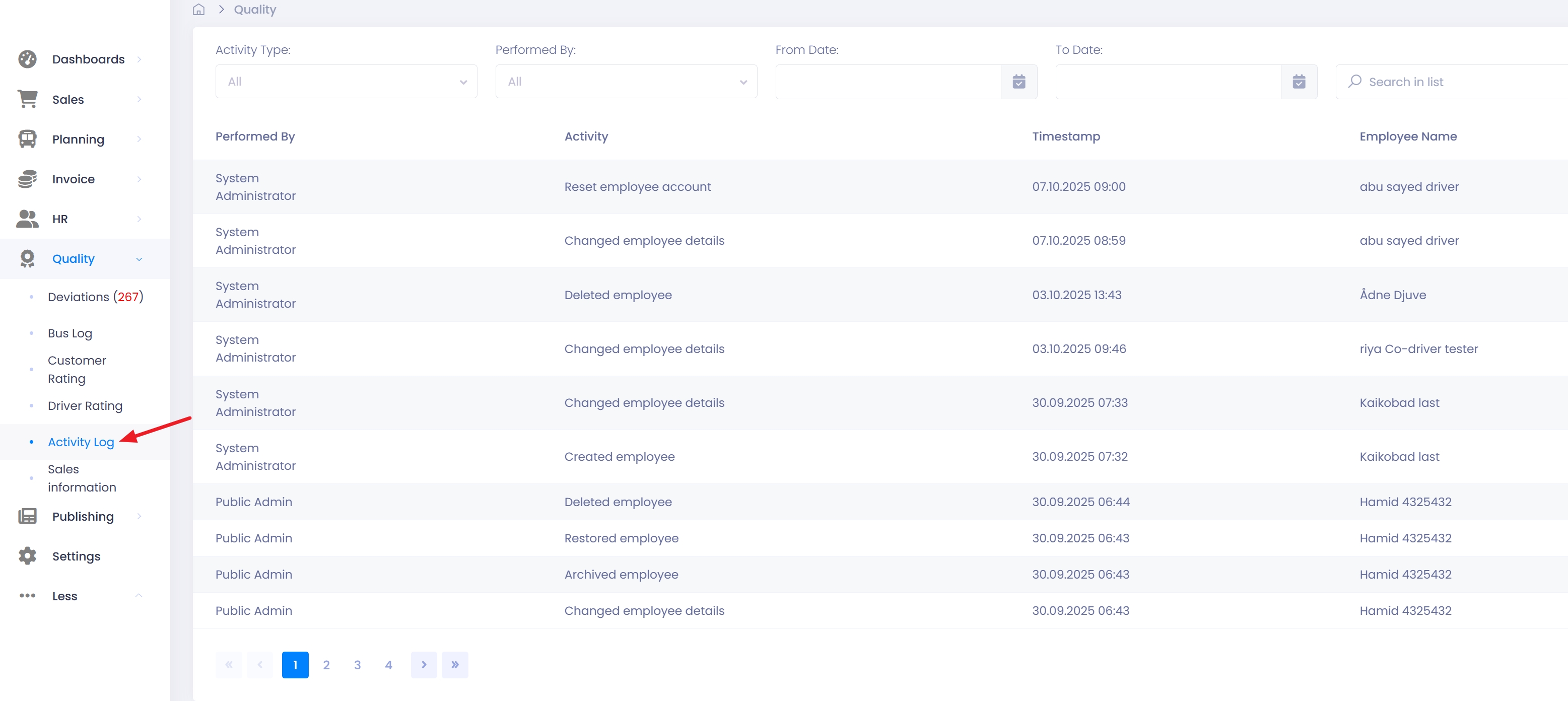This screenshot has width=1568, height=701.
Task: Click the Sales cart icon
Action: (x=27, y=99)
